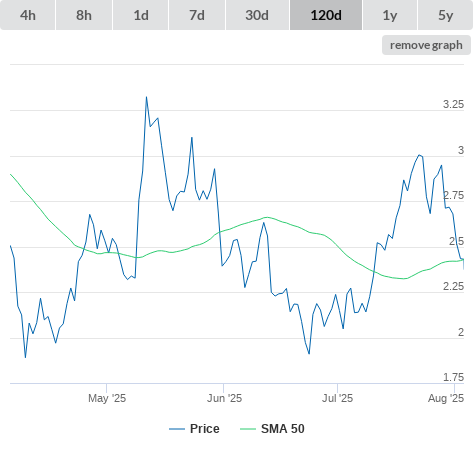474x455 pixels.
Task: Open the 7d time range view
Action: click(x=197, y=15)
